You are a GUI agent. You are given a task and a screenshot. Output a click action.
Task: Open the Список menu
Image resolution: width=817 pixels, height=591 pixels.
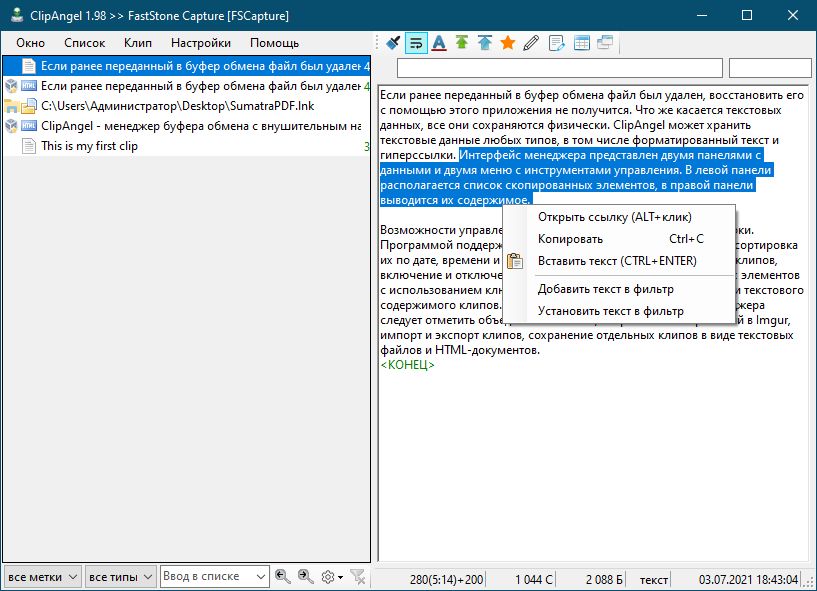tap(84, 43)
